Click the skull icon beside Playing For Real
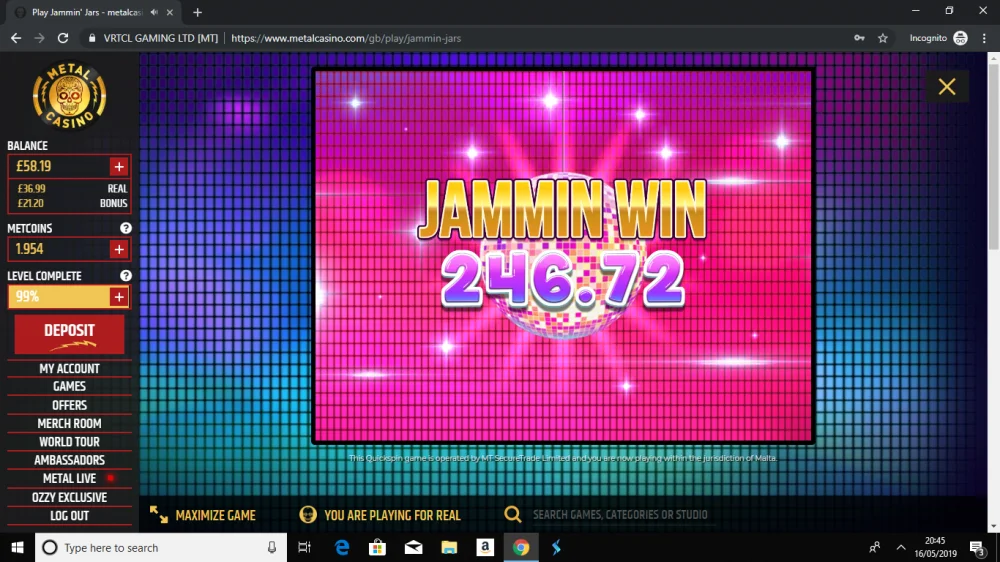The height and width of the screenshot is (562, 1000). click(x=308, y=514)
